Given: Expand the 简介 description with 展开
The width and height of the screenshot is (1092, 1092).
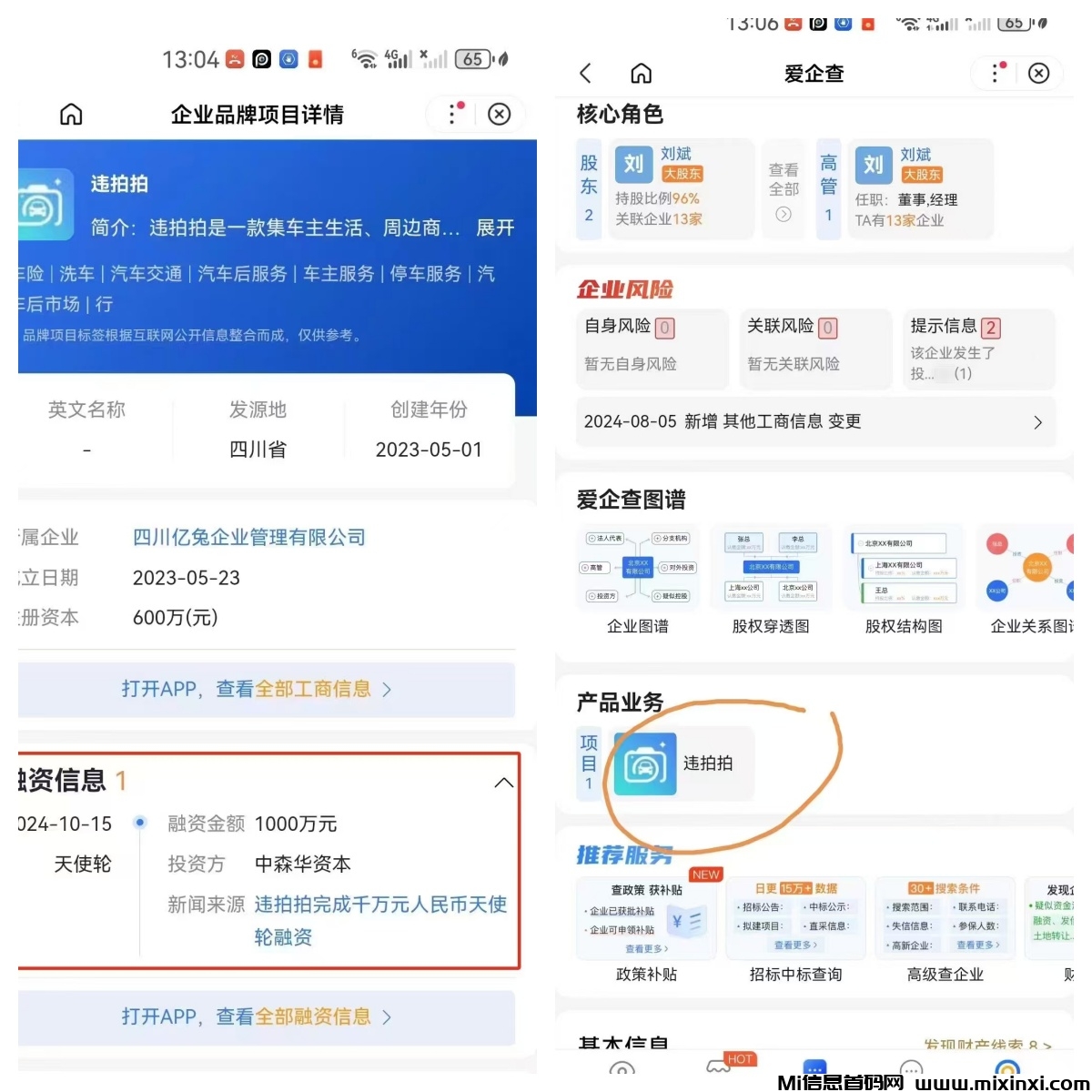Looking at the screenshot, I should tap(495, 227).
